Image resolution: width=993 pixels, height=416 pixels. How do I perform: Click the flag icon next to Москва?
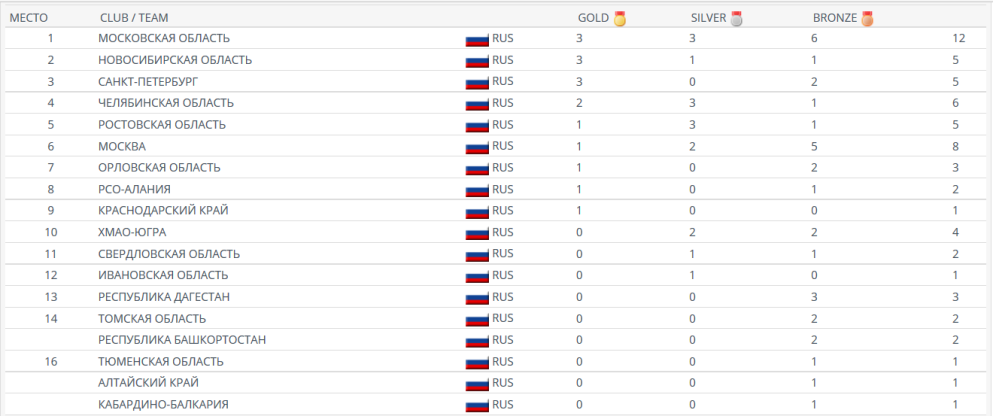tap(477, 147)
